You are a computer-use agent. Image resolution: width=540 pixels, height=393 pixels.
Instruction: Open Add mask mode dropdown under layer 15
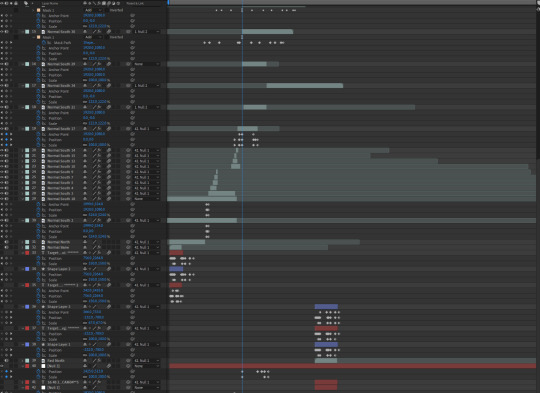(93, 37)
